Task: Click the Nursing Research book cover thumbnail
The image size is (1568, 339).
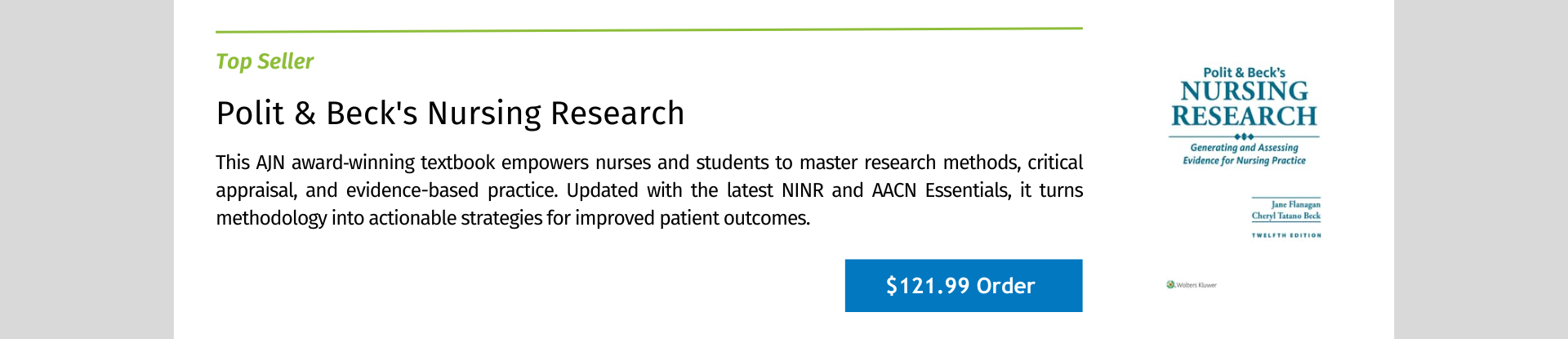Action: (1244, 177)
